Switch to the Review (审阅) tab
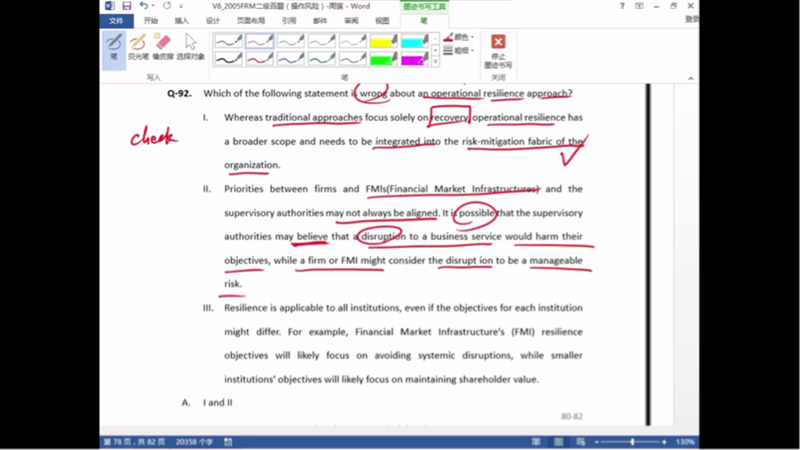800x450 pixels. tap(351, 21)
